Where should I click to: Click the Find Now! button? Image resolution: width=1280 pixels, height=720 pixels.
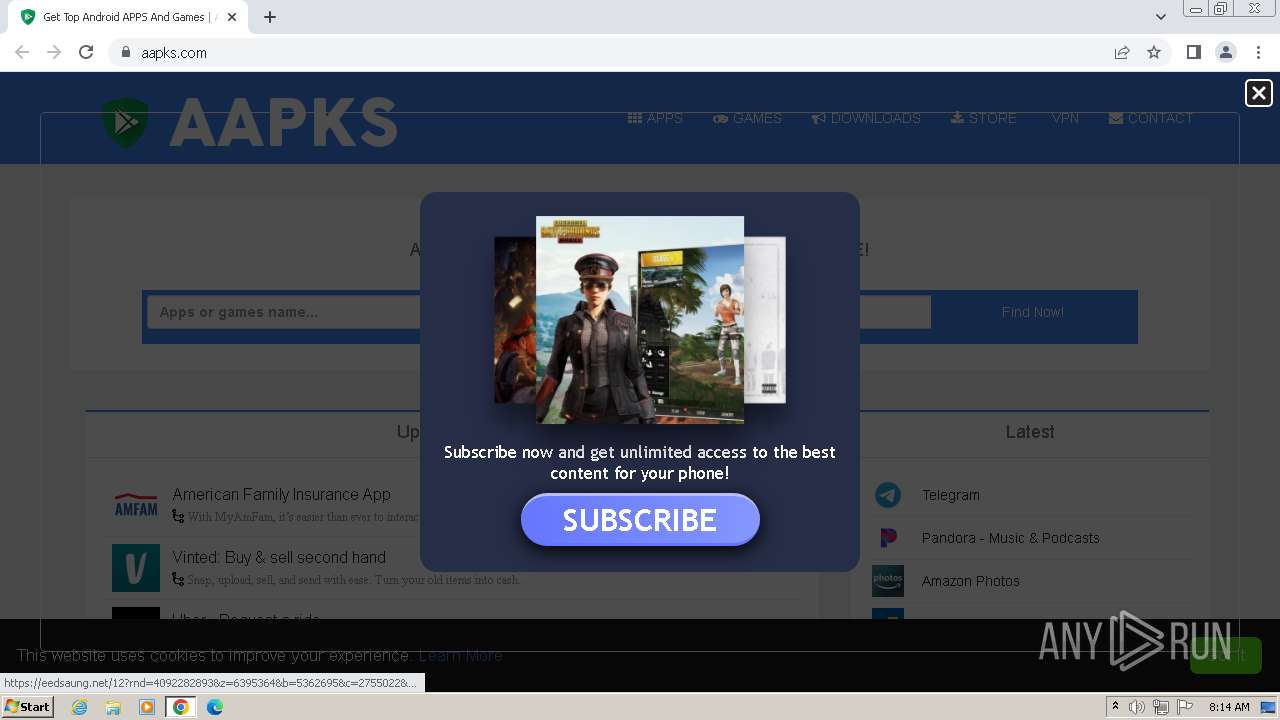(1033, 312)
